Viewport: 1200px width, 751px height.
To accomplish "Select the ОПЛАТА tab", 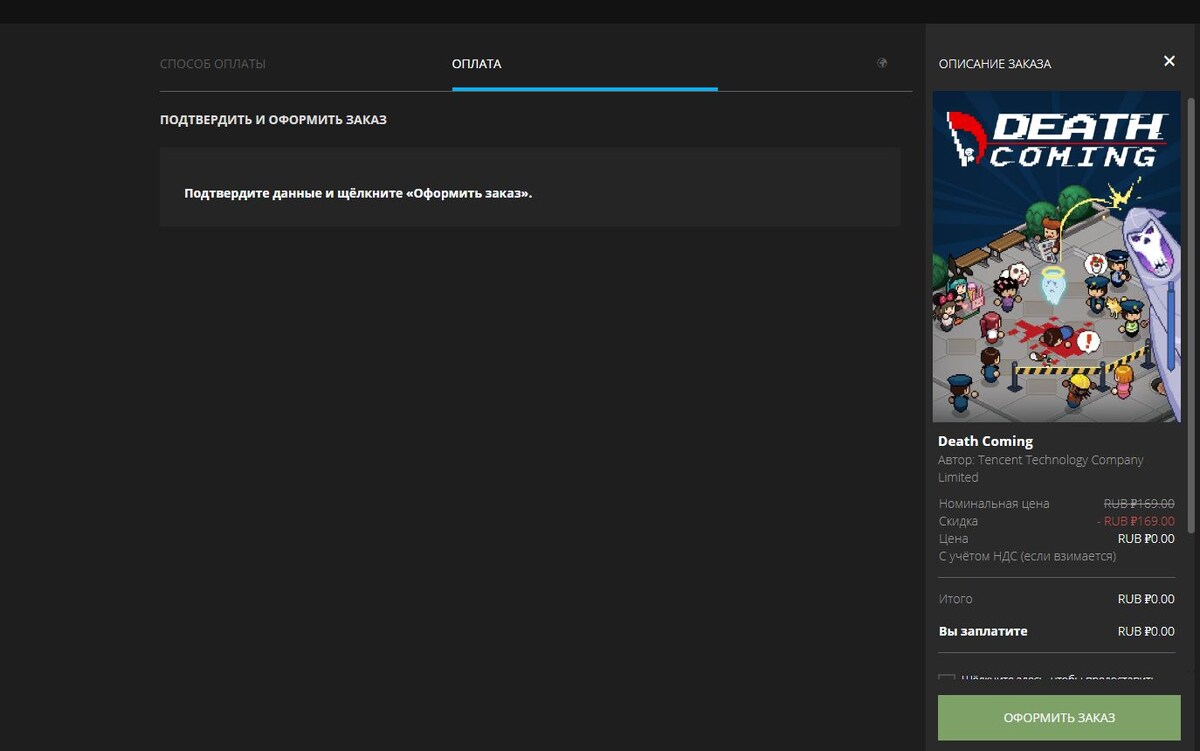I will coord(477,64).
